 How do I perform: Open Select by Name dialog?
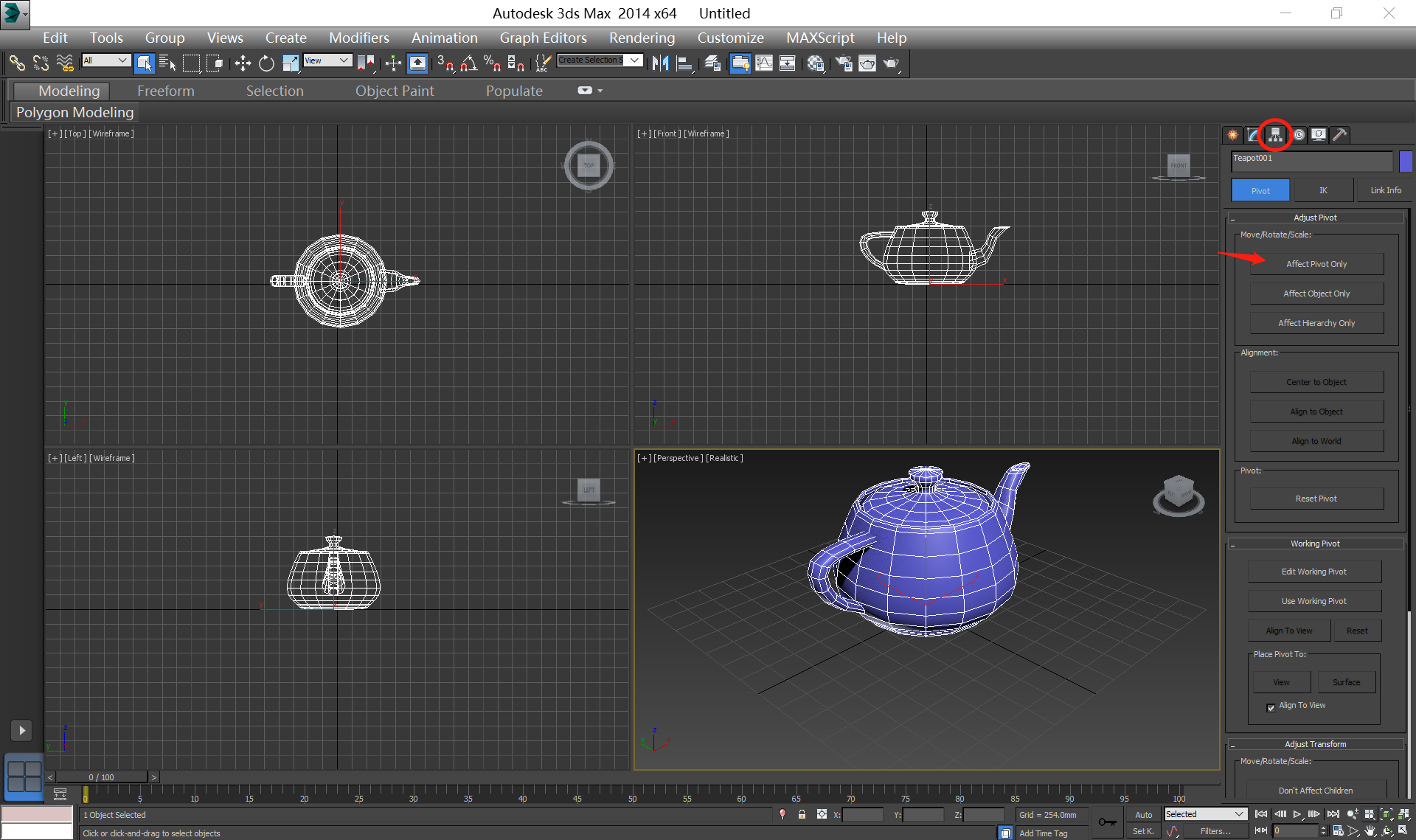click(168, 63)
